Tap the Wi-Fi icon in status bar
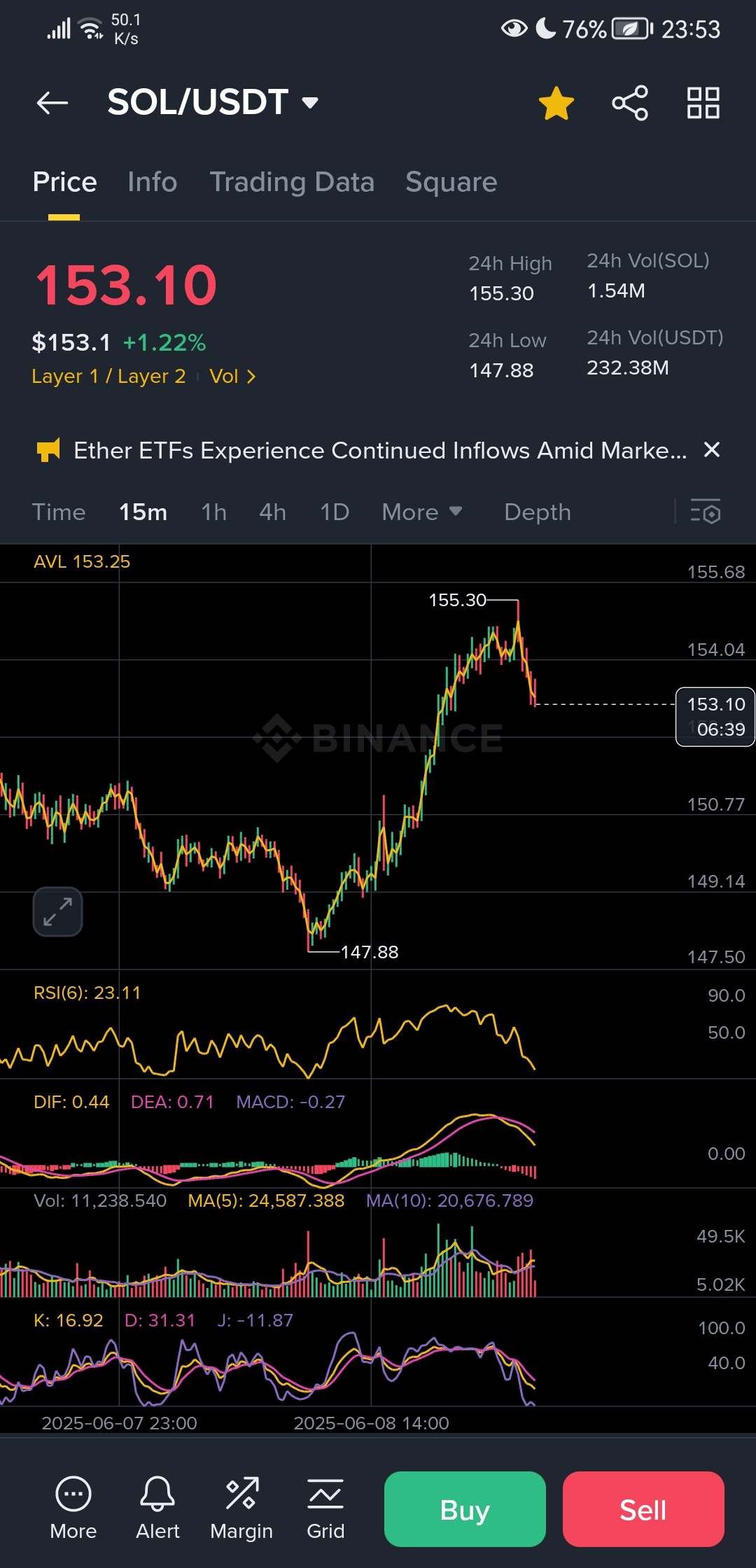The image size is (756, 1568). click(92, 29)
